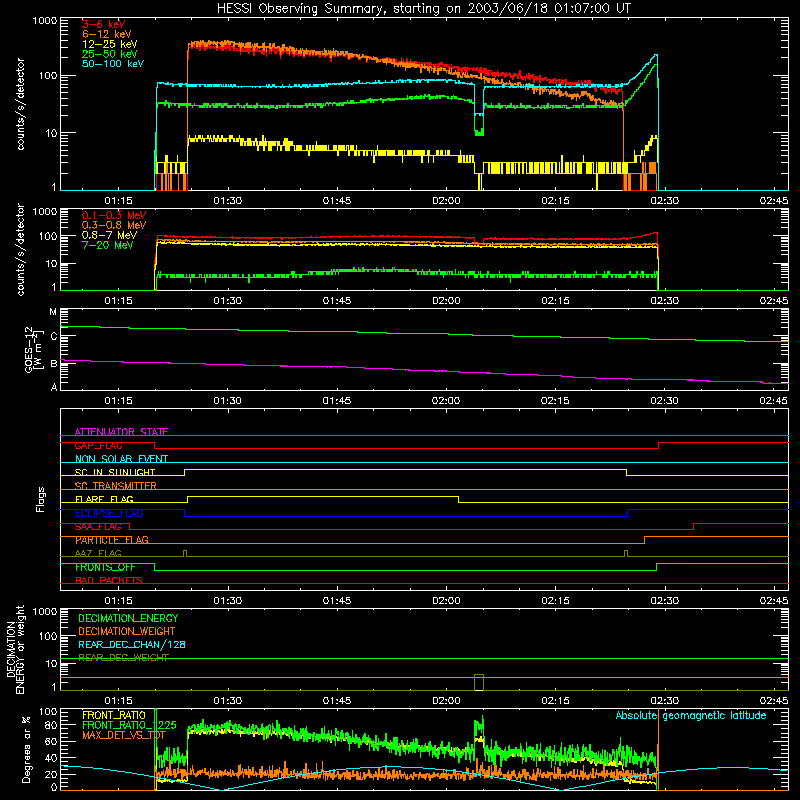This screenshot has width=800, height=800.
Task: Click the 02:30 tick under the MeV panel
Action: 664,301
